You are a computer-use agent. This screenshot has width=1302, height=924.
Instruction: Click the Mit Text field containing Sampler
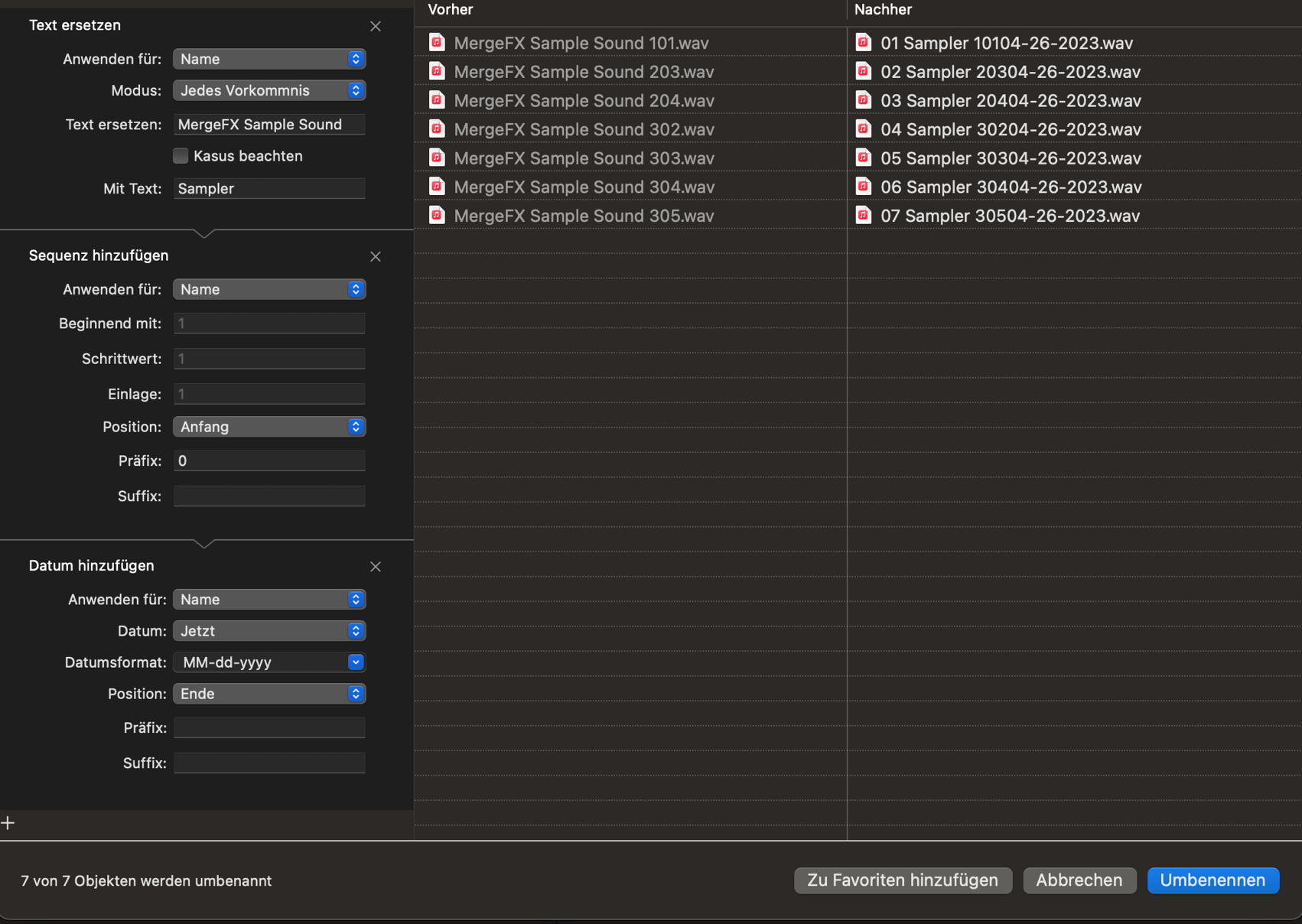coord(269,189)
